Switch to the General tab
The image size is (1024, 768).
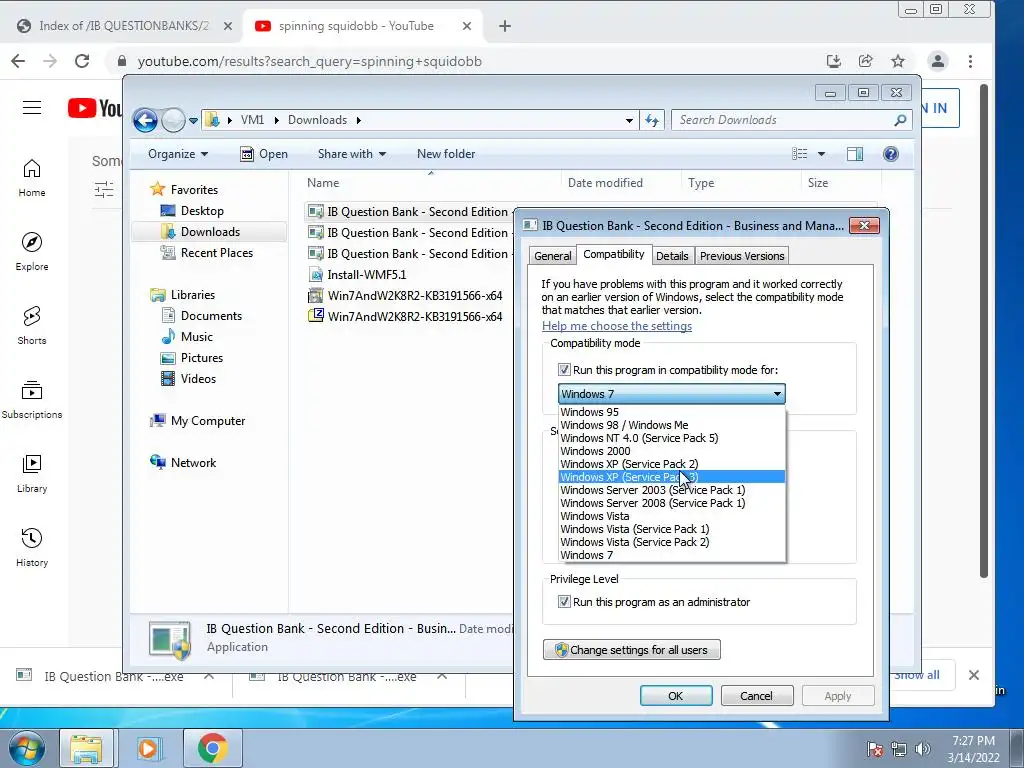coord(552,256)
